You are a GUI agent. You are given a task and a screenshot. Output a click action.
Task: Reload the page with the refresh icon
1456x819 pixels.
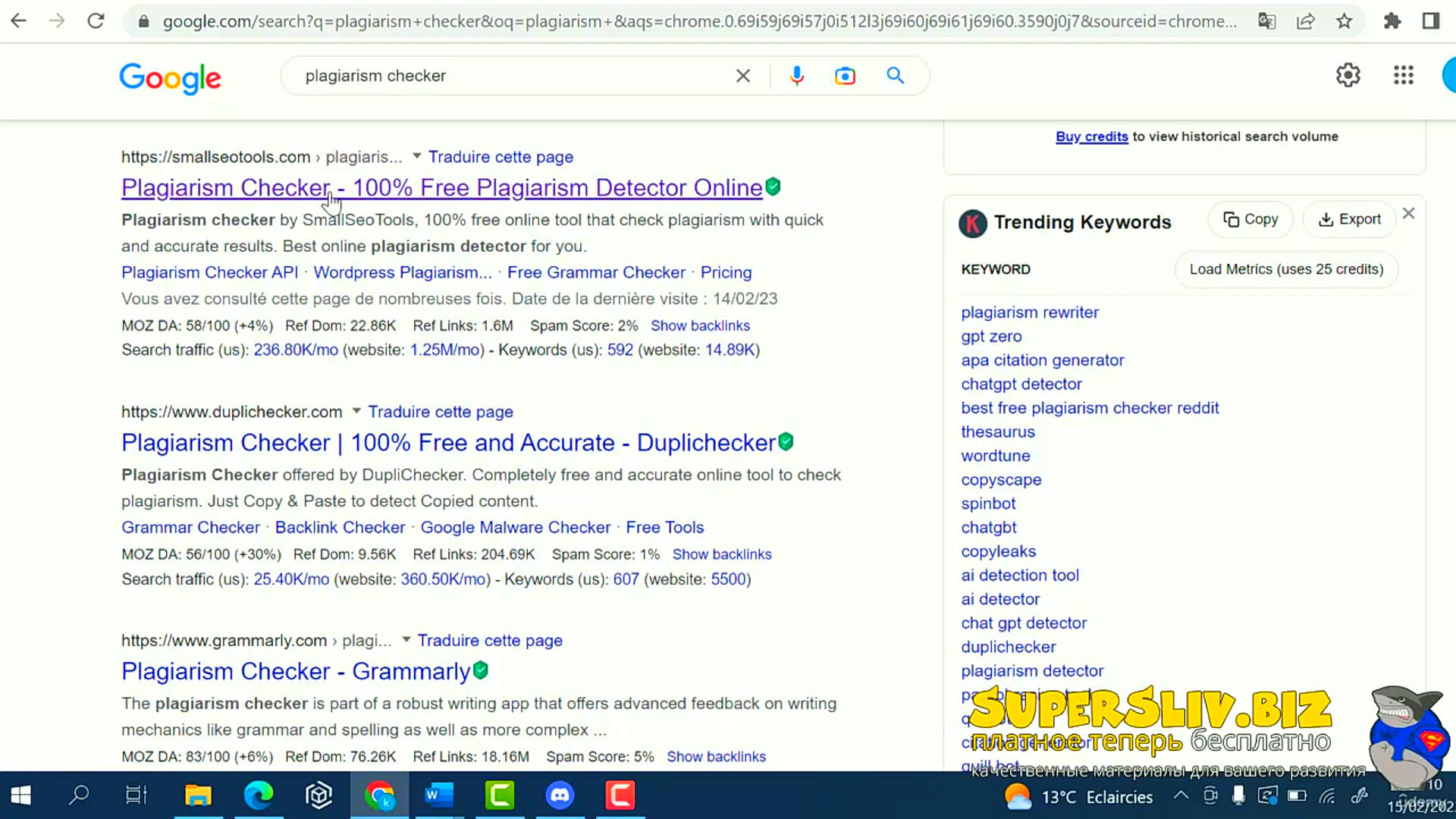[96, 21]
